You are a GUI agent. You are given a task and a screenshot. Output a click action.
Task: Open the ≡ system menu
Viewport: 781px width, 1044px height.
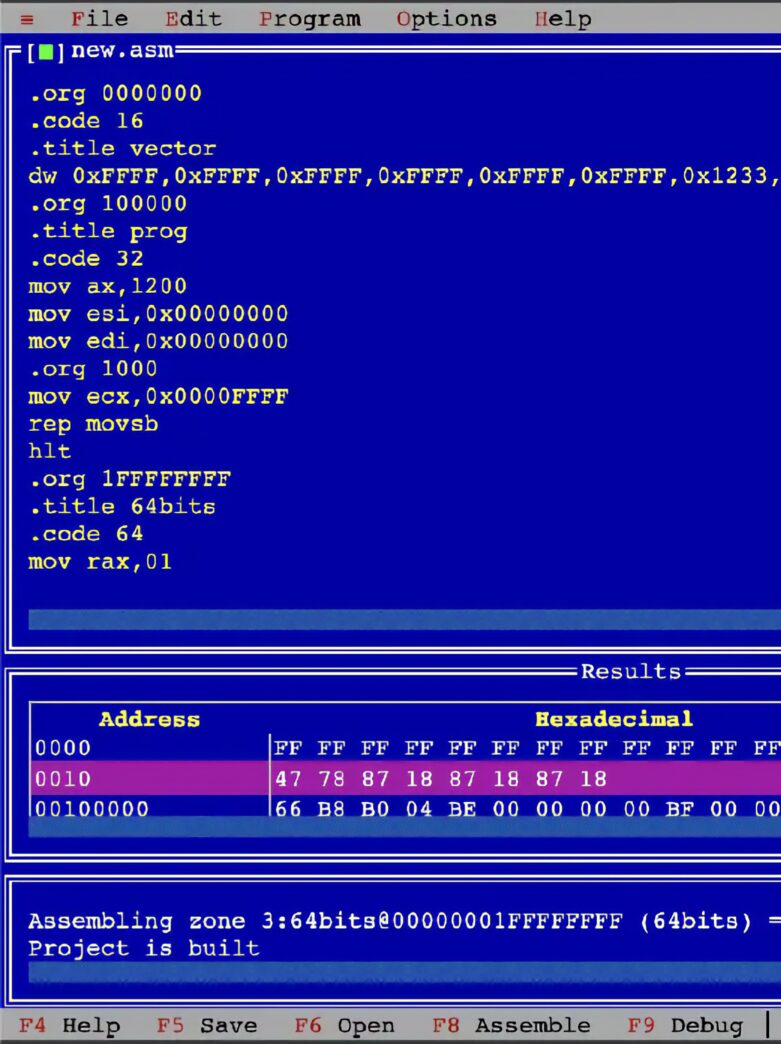point(27,19)
